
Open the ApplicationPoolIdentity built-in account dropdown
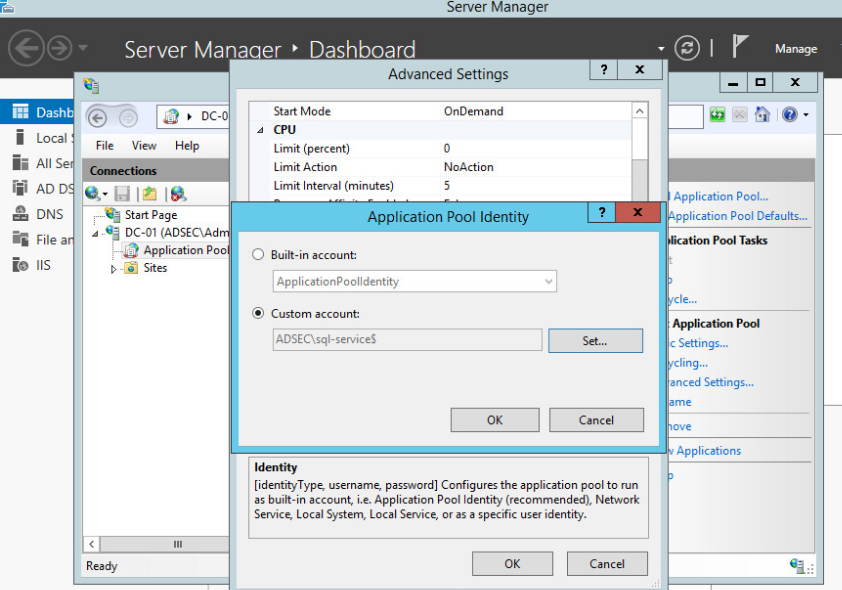point(415,281)
